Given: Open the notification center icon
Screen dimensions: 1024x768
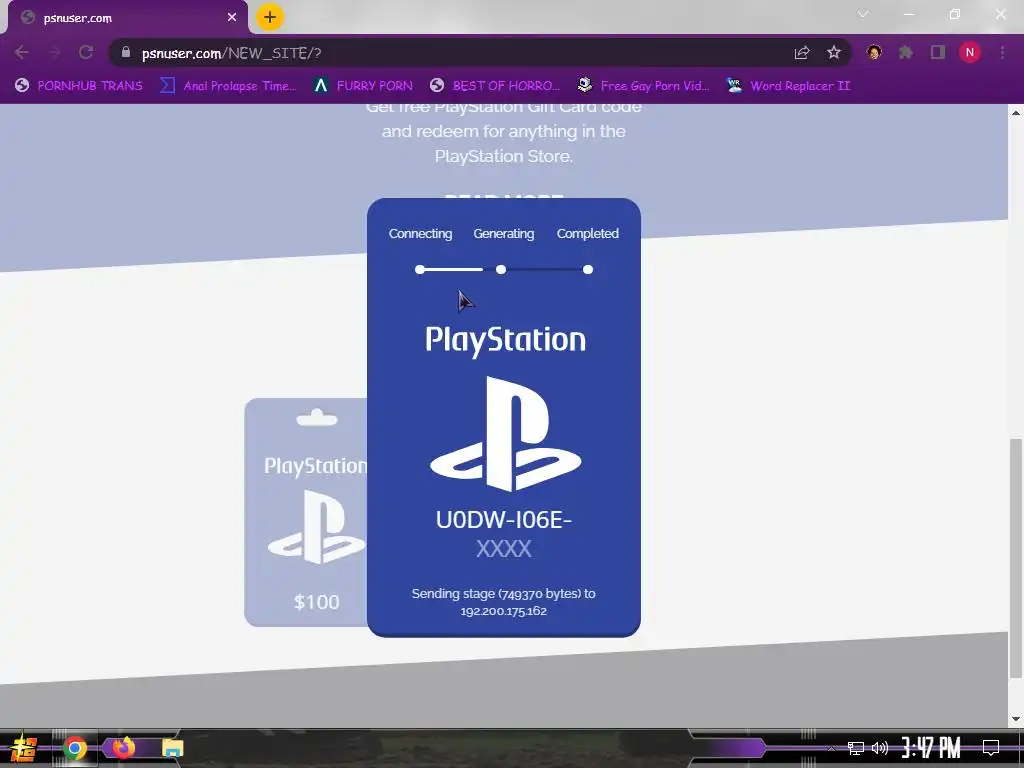Looking at the screenshot, I should click(991, 748).
